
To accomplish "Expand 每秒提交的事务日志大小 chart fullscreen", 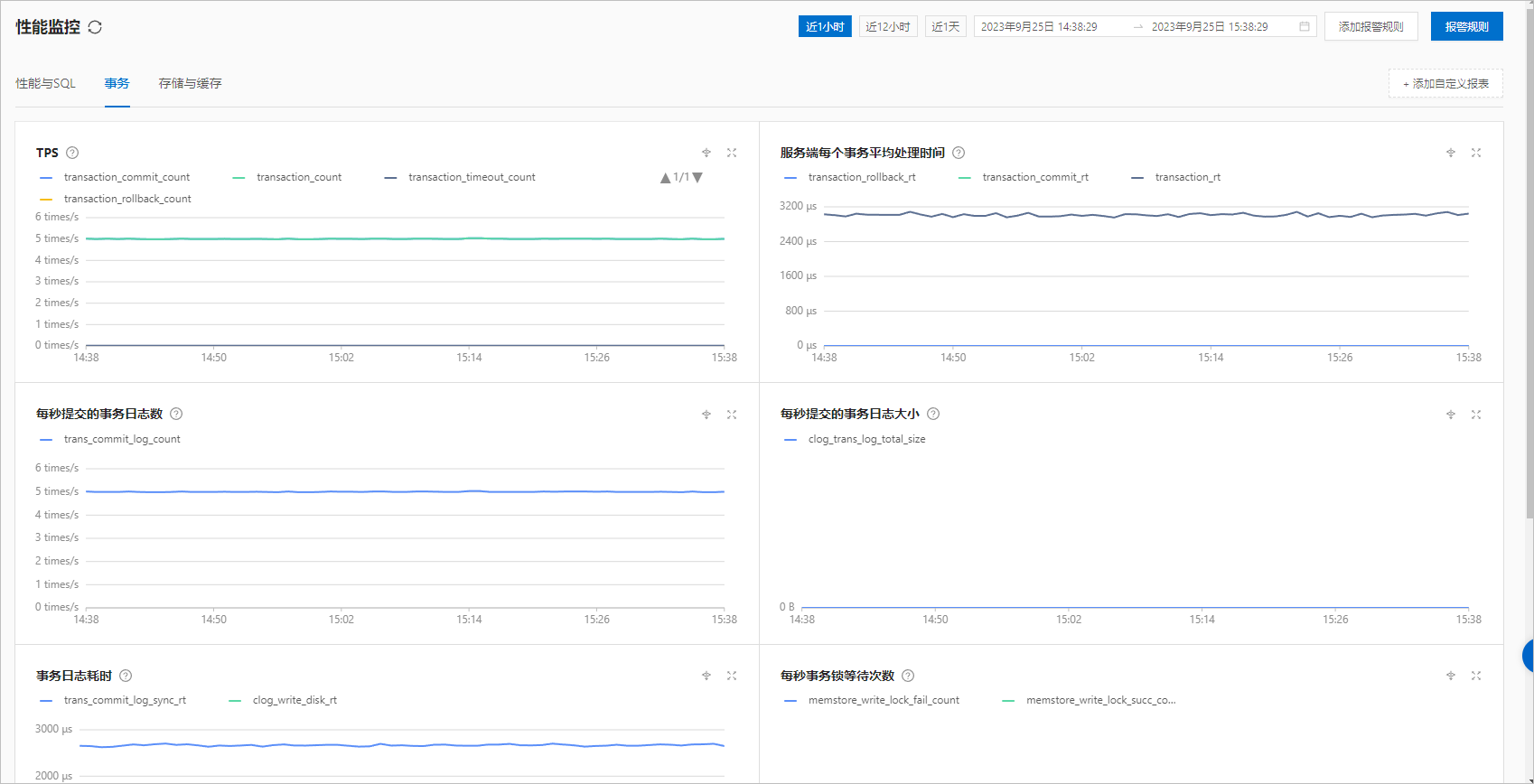I will pyautogui.click(x=1476, y=415).
